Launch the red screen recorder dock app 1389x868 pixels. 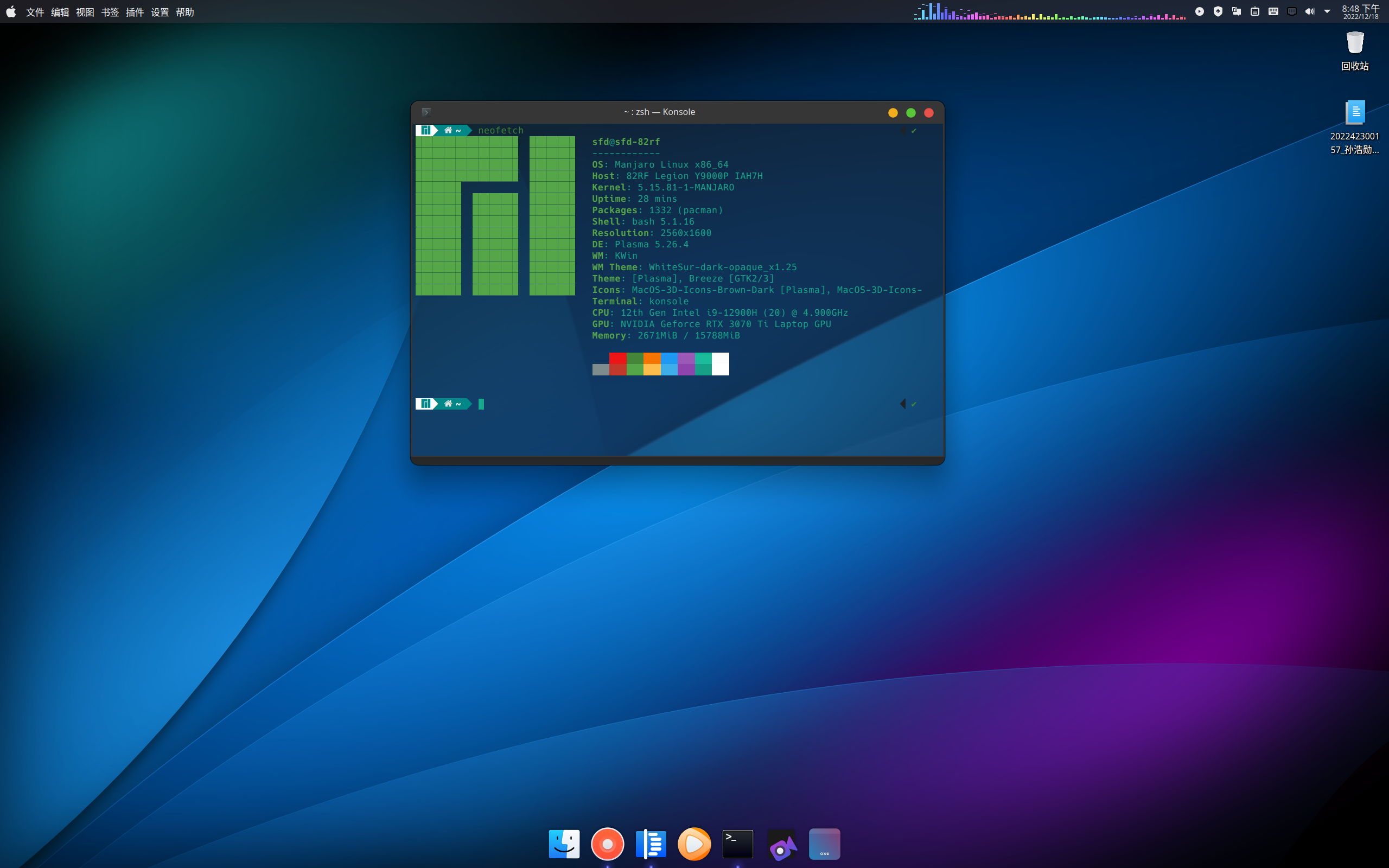click(x=607, y=844)
